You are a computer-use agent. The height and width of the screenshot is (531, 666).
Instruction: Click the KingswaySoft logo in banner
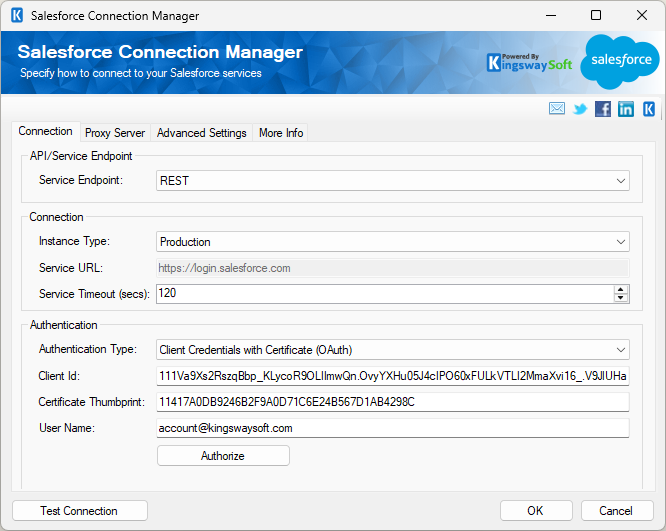(x=529, y=63)
